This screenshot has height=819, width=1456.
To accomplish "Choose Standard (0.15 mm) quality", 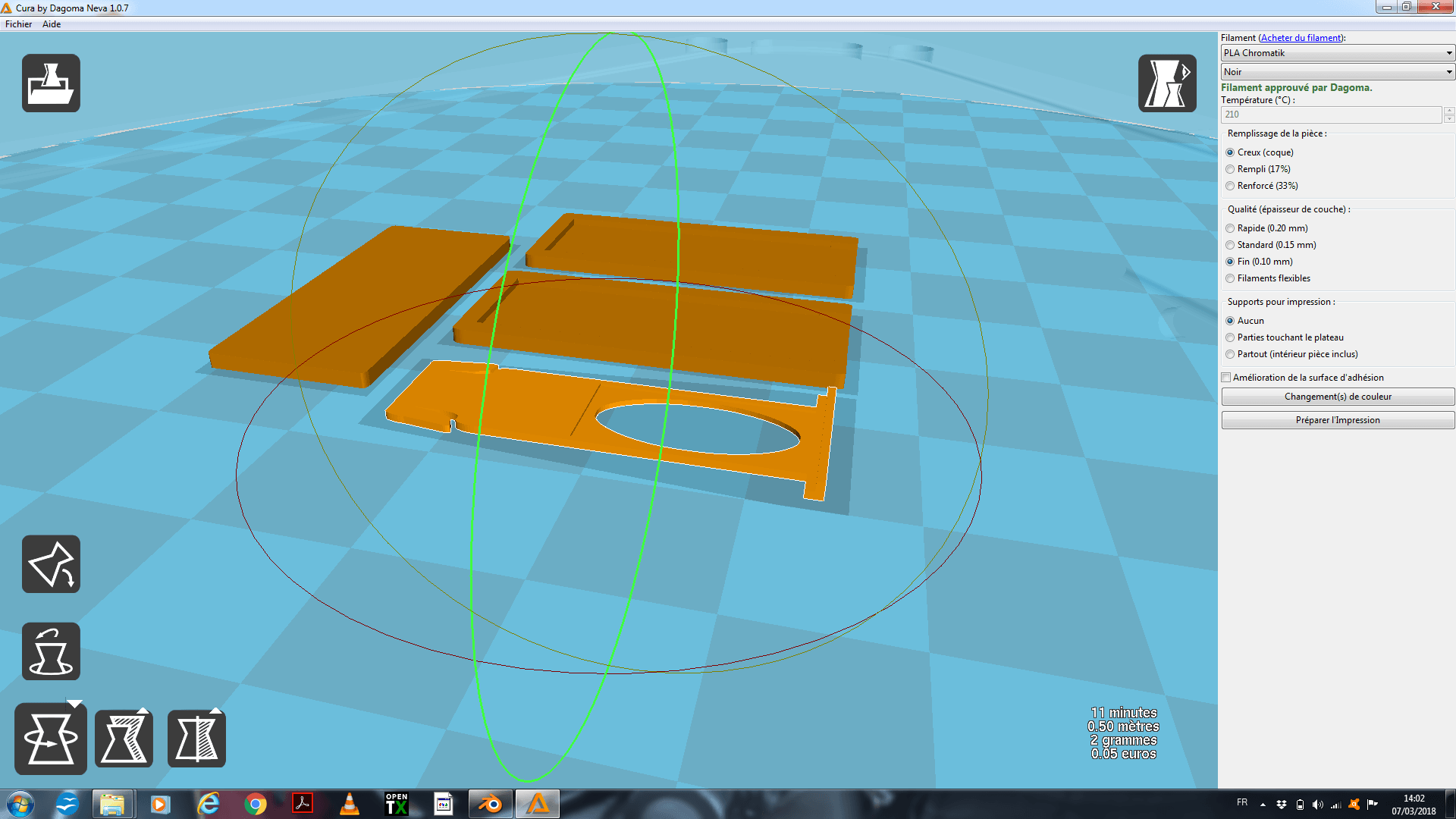I will click(x=1230, y=245).
